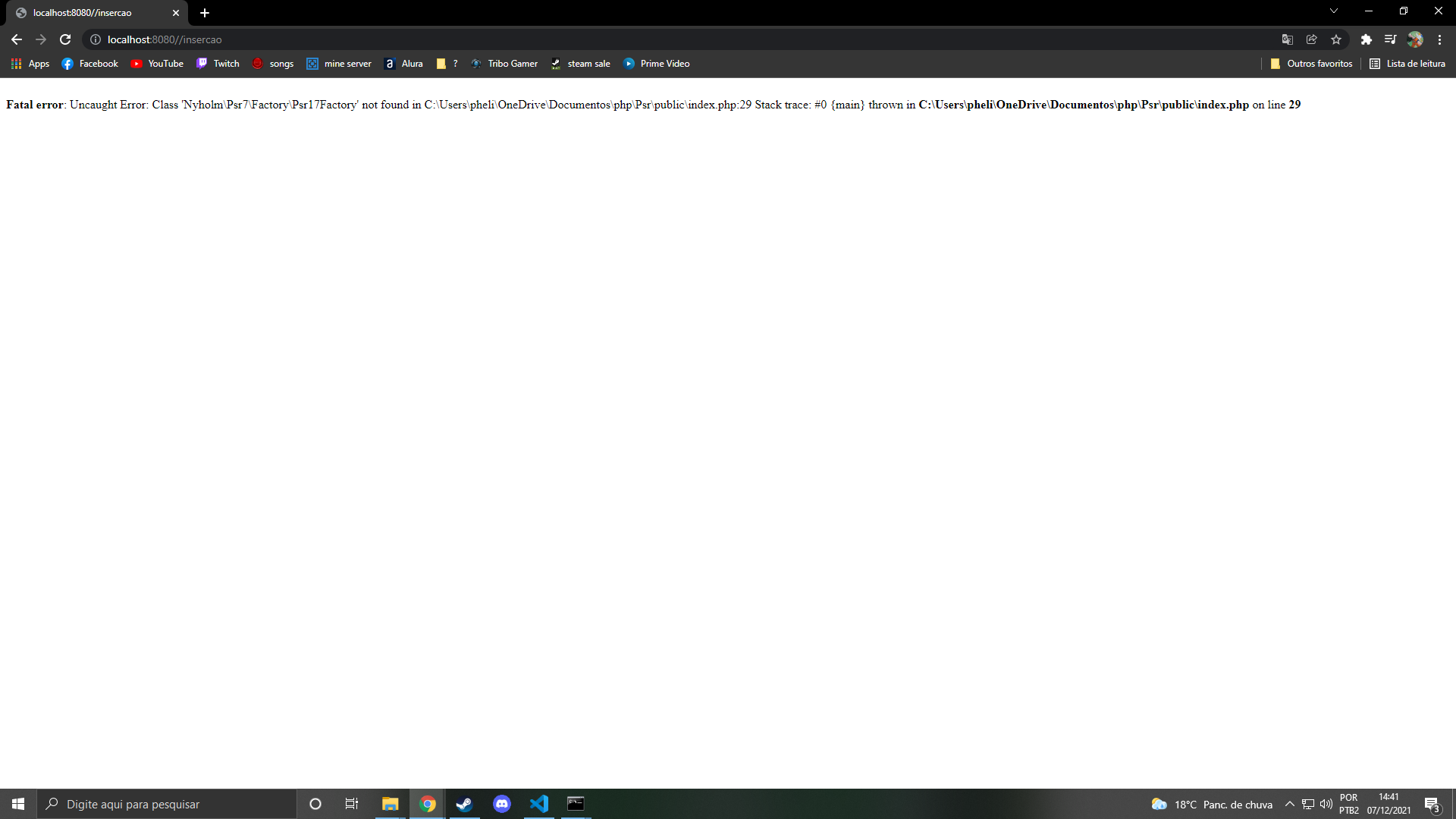Screen dimensions: 1456x819
Task: Open the YouTube bookmark
Action: (157, 64)
